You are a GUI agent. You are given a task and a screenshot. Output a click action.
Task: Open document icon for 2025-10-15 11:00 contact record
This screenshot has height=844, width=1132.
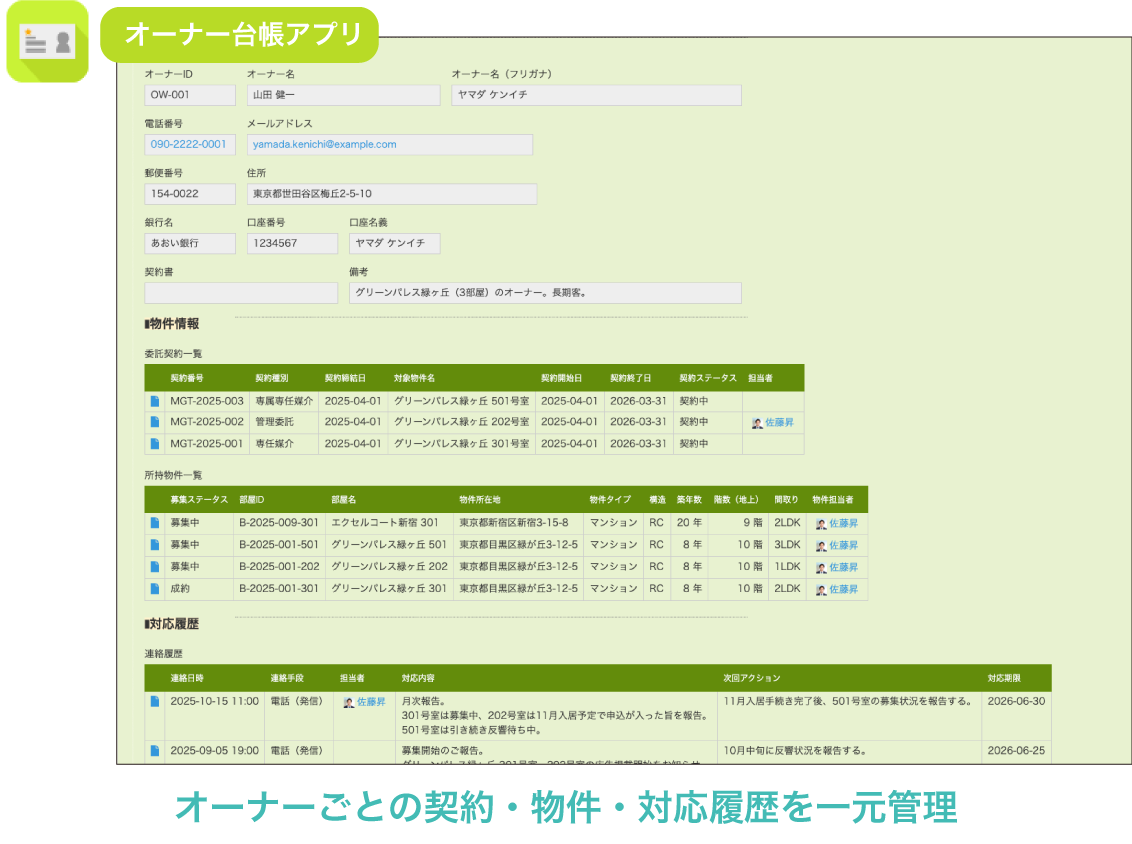click(x=154, y=701)
